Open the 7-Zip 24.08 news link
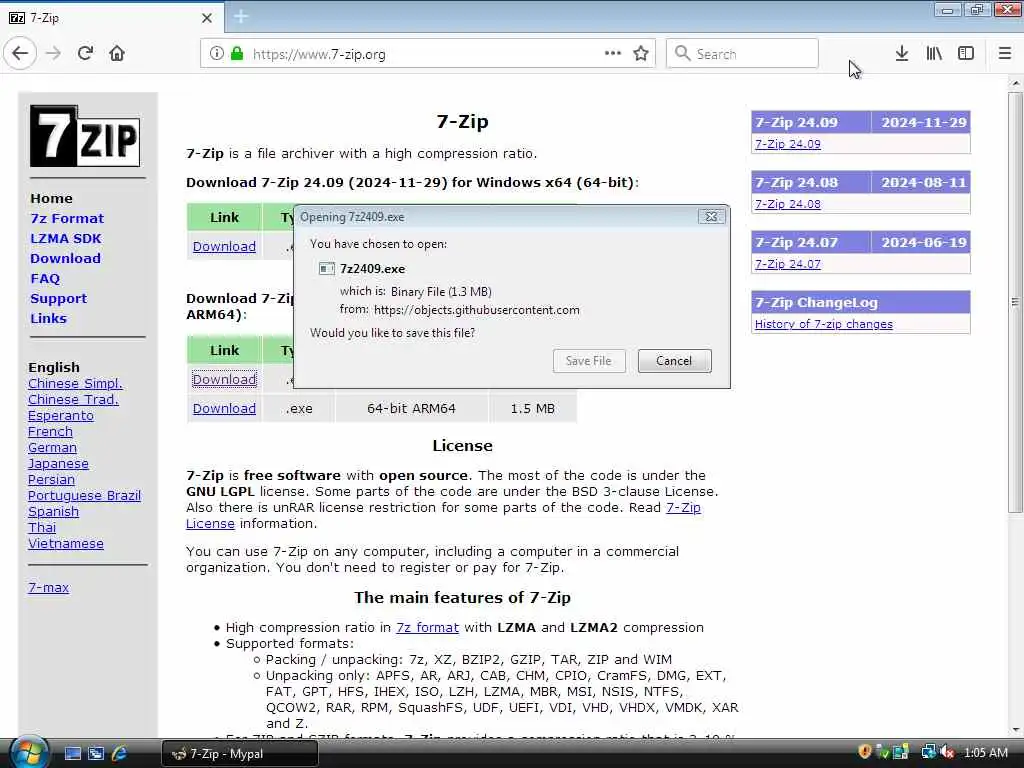The height and width of the screenshot is (768, 1024). click(x=788, y=204)
